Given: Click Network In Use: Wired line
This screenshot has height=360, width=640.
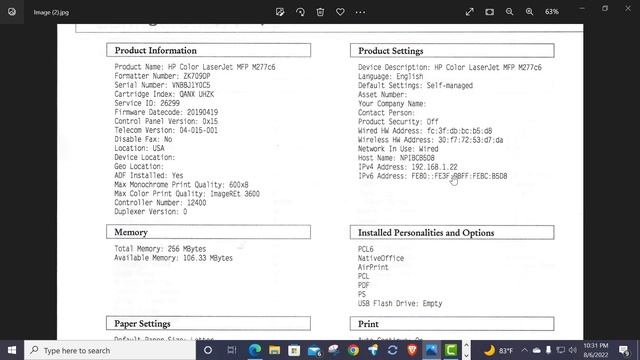Looking at the screenshot, I should [x=398, y=149].
